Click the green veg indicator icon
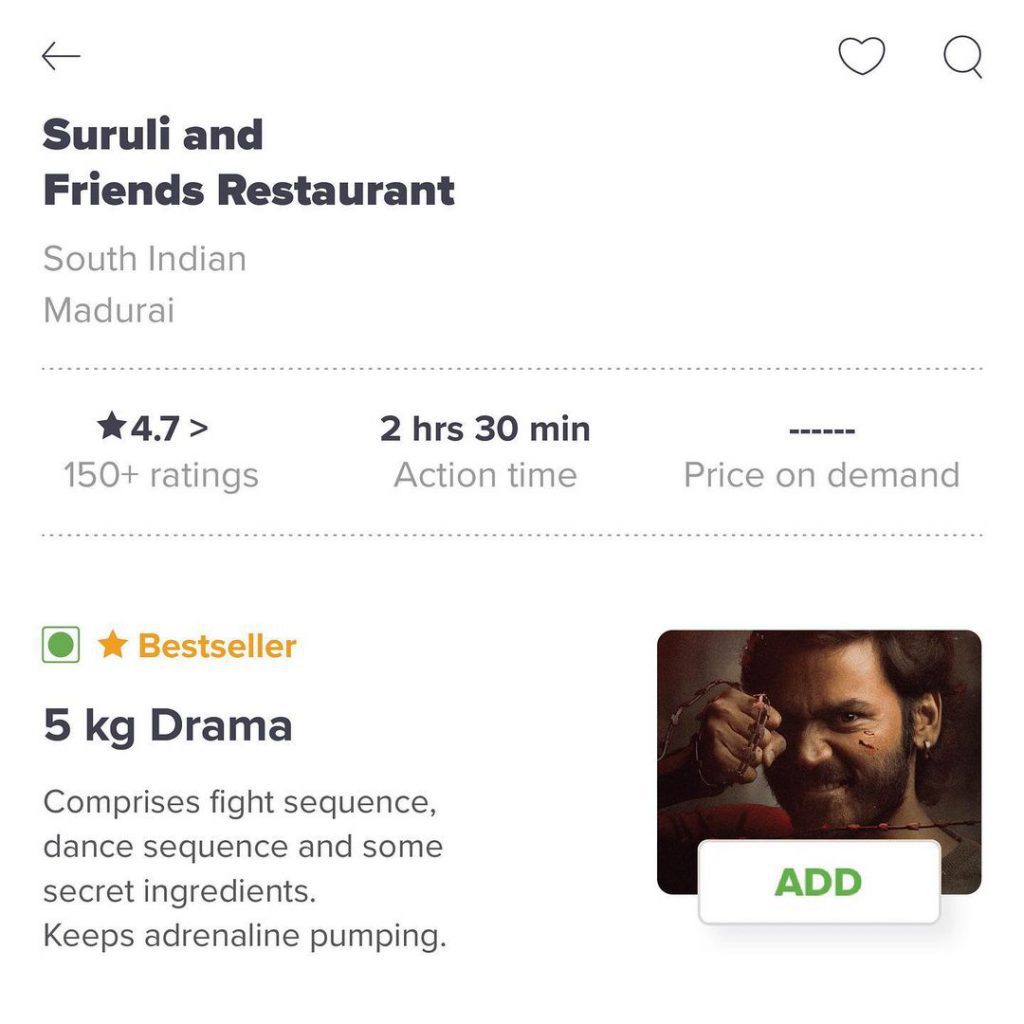 pos(61,645)
